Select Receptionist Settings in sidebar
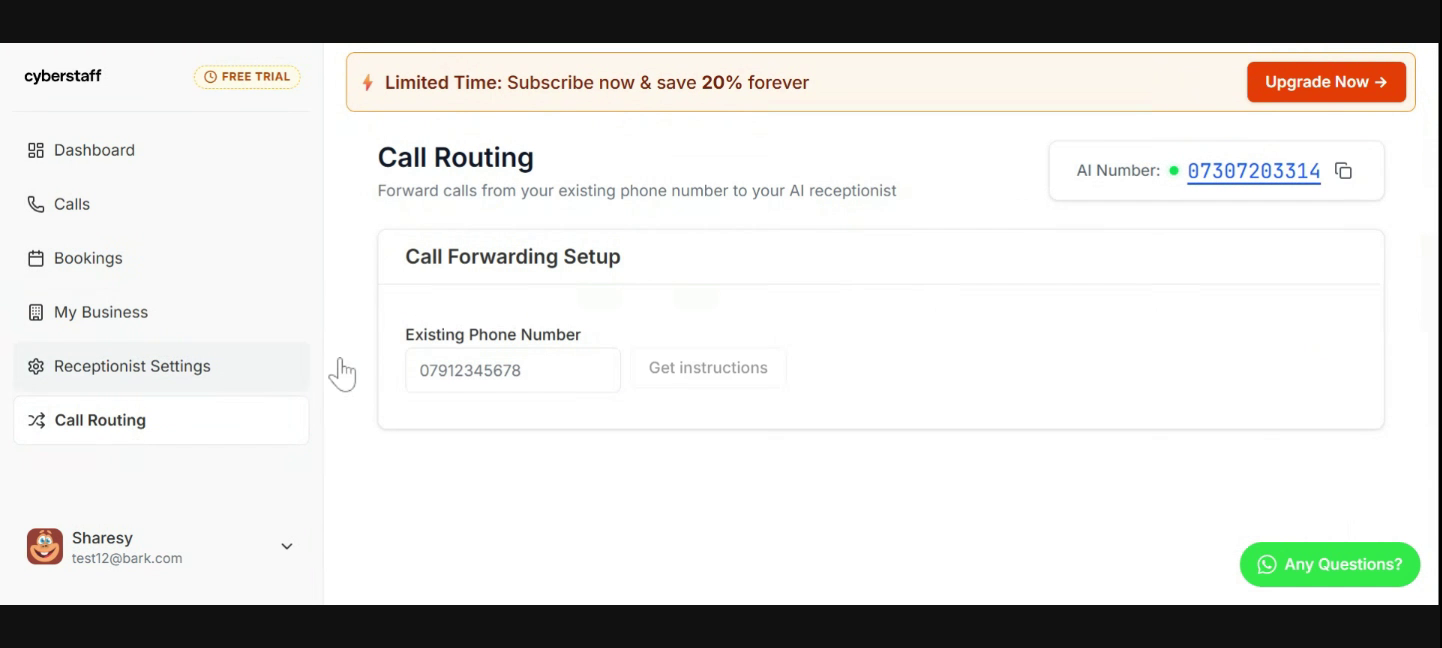 pos(132,366)
